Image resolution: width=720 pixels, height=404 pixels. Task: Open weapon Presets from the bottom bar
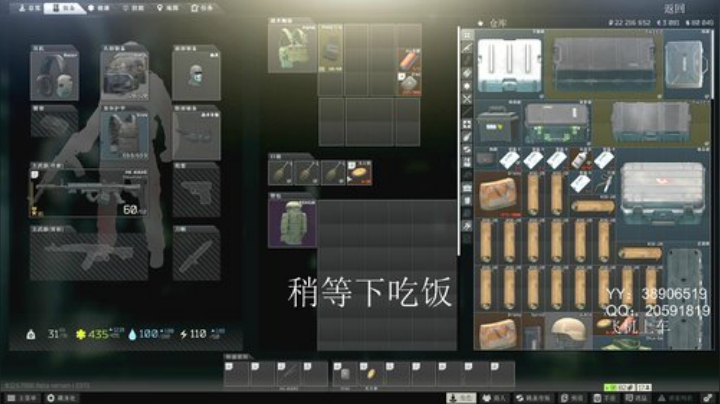[x=572, y=398]
